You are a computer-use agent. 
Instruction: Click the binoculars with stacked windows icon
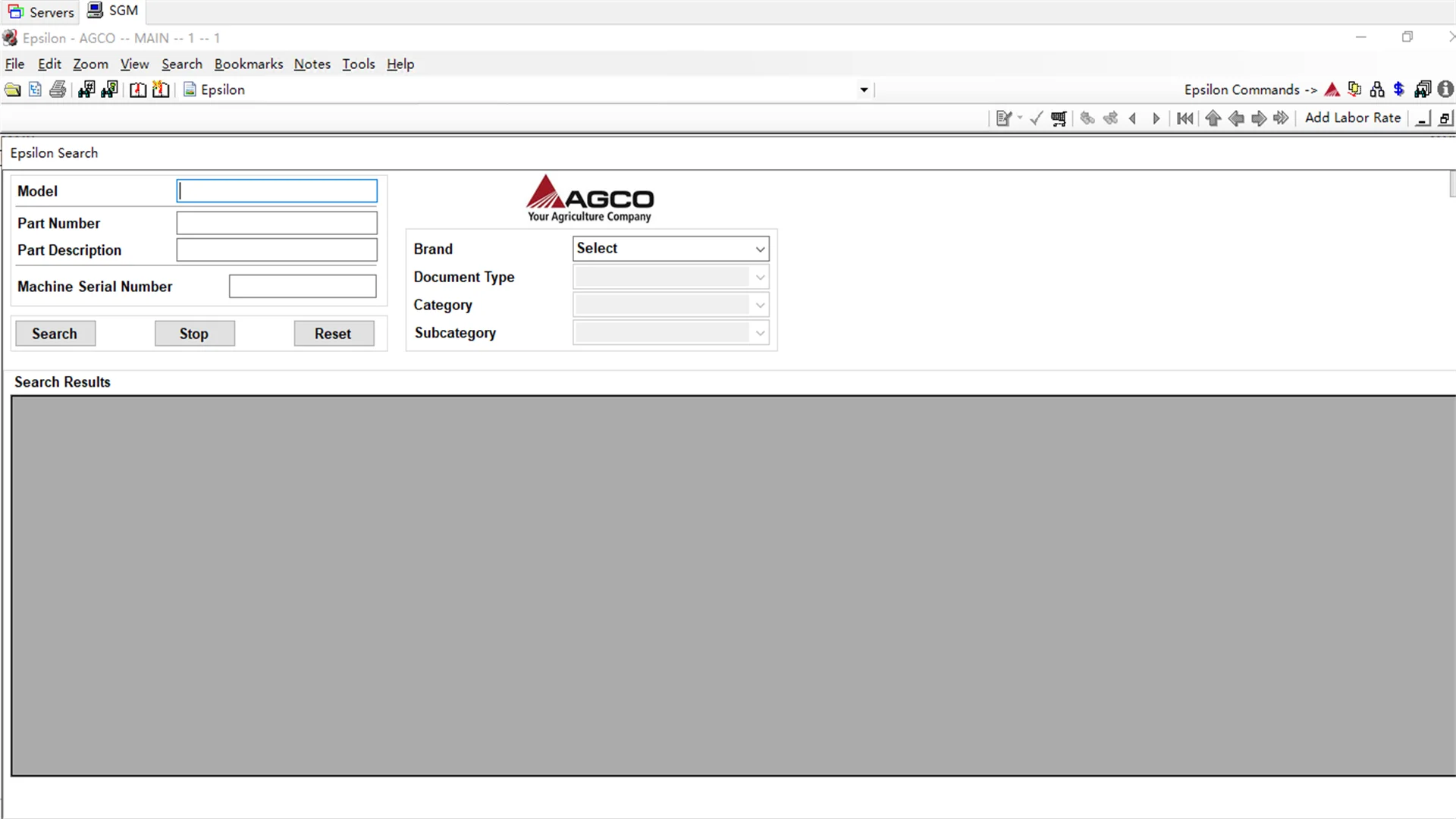1423,89
